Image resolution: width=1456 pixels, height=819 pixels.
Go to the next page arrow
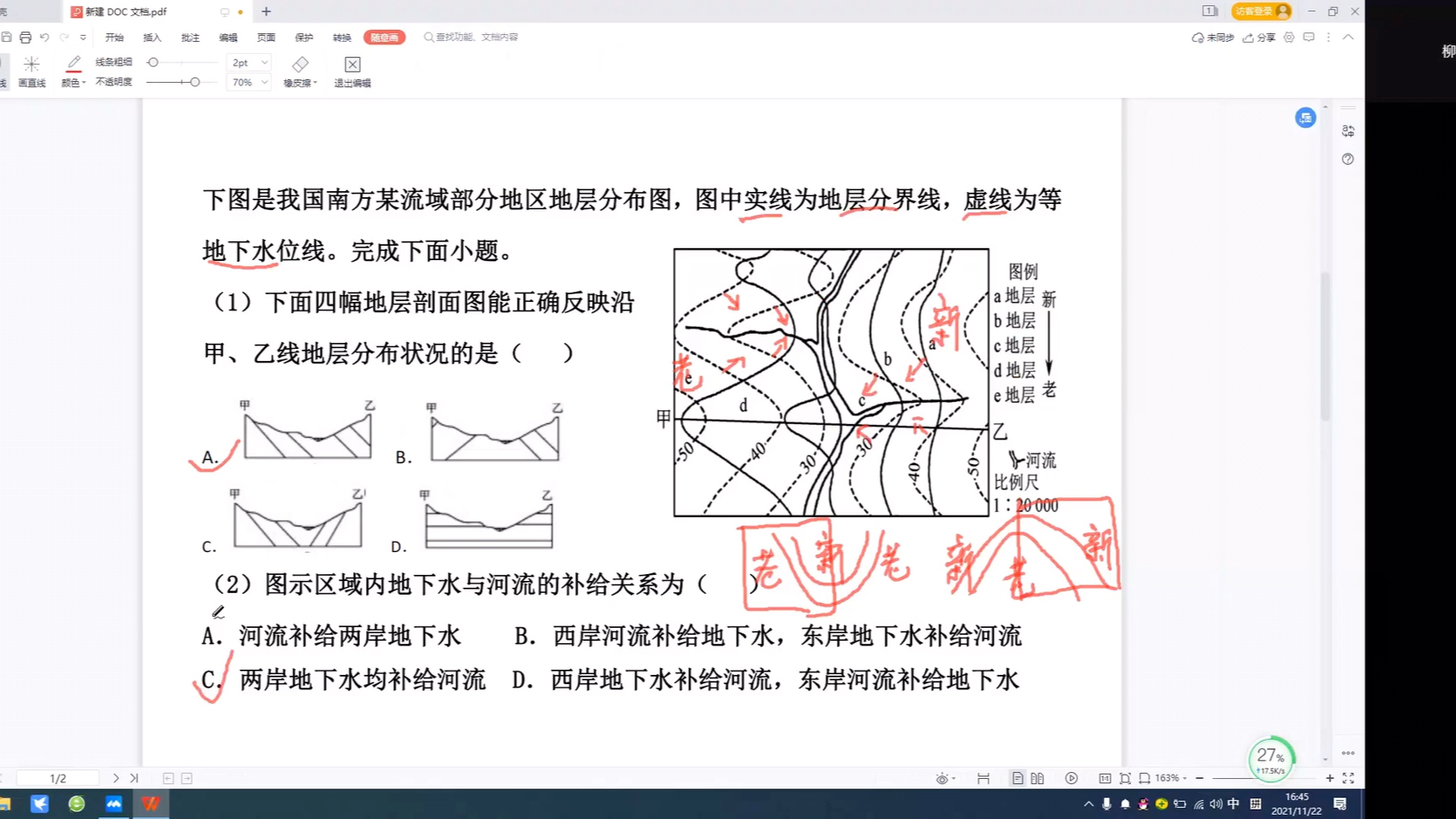coord(116,778)
